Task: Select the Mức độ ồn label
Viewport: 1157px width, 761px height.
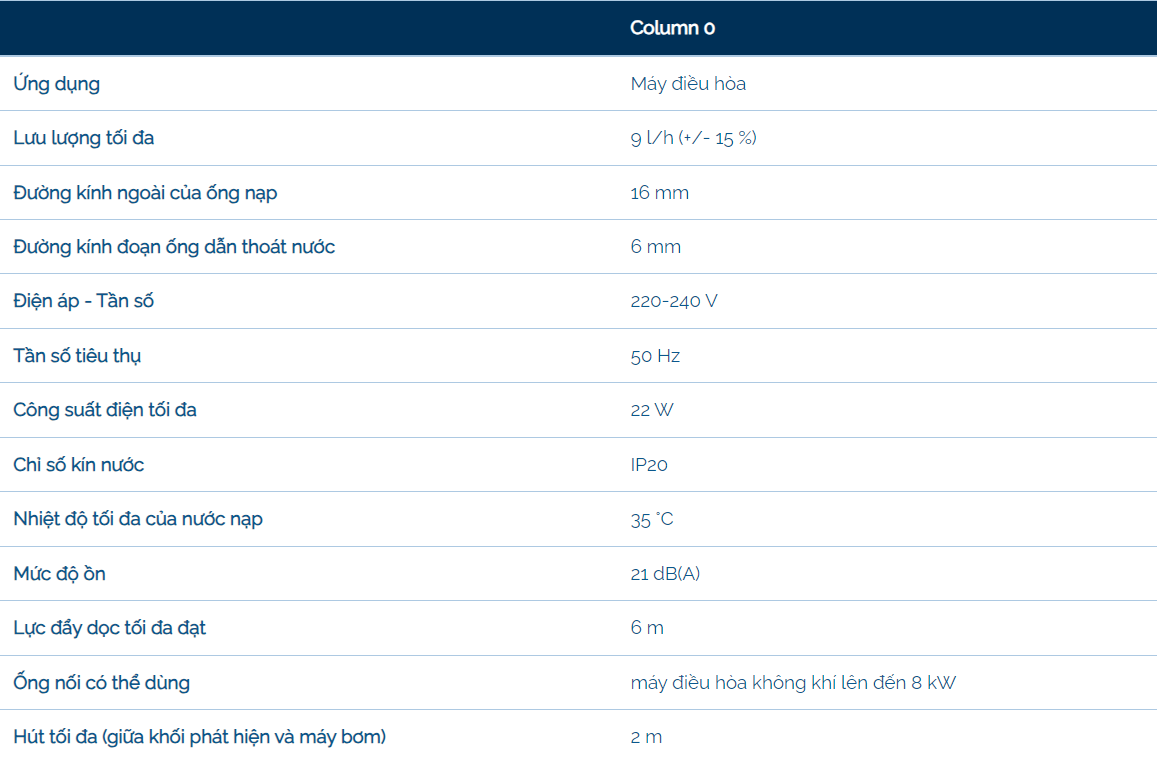Action: (59, 574)
